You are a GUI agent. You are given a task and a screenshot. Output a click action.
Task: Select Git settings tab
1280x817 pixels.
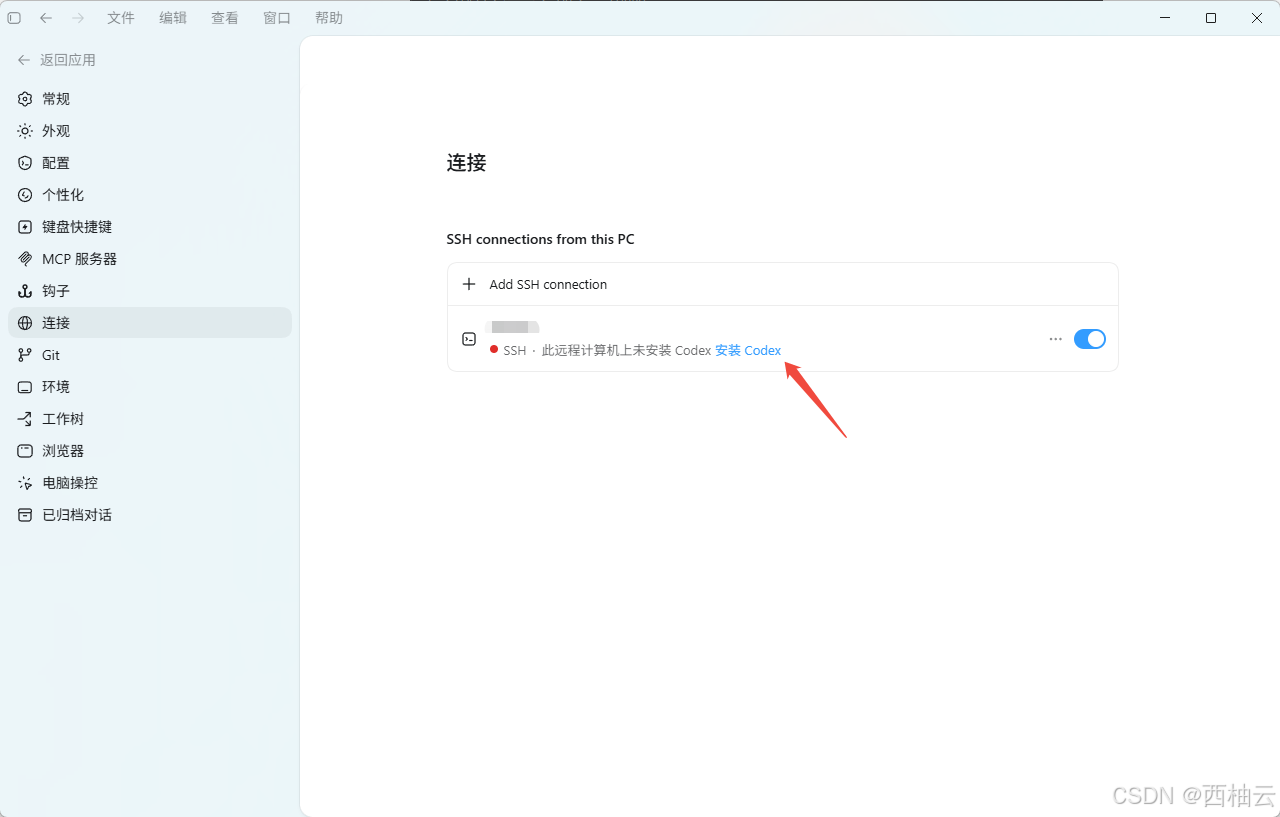click(x=150, y=355)
